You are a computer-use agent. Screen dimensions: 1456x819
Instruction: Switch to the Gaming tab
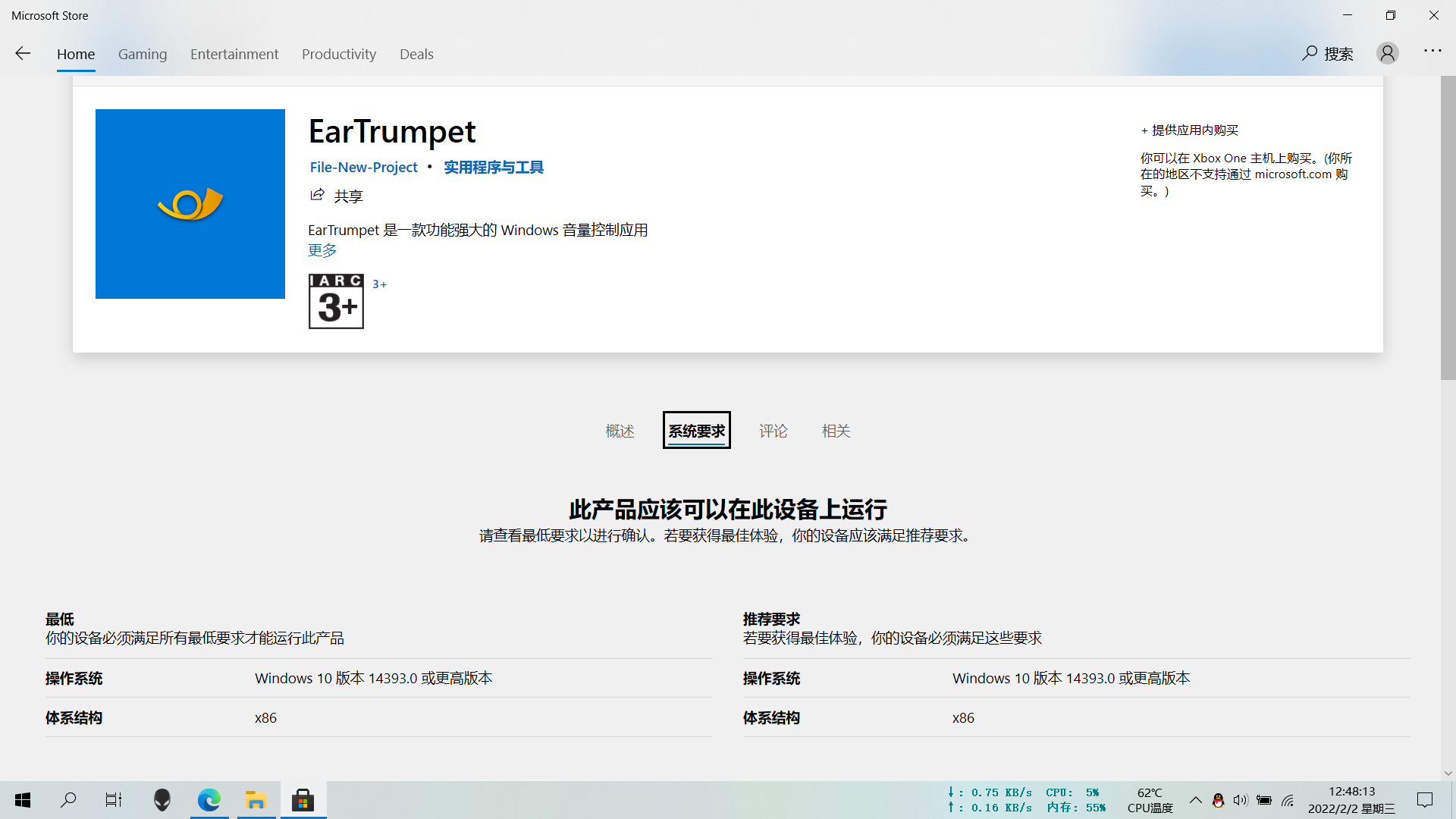143,54
